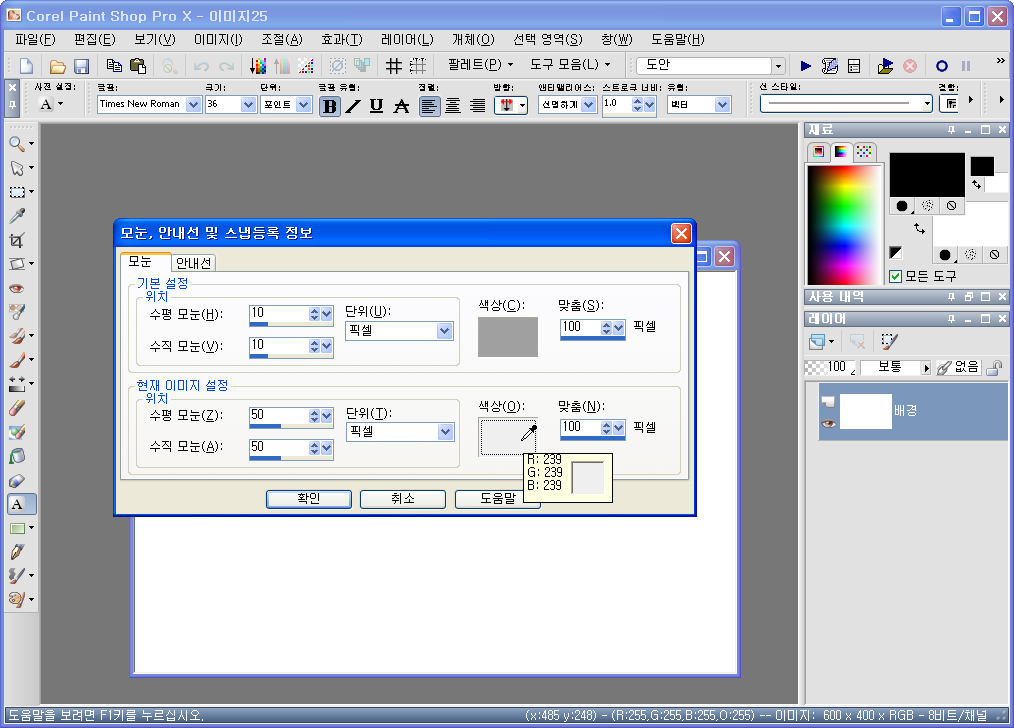1014x728 pixels.
Task: Open the 도안 script selection dropdown
Action: click(778, 66)
